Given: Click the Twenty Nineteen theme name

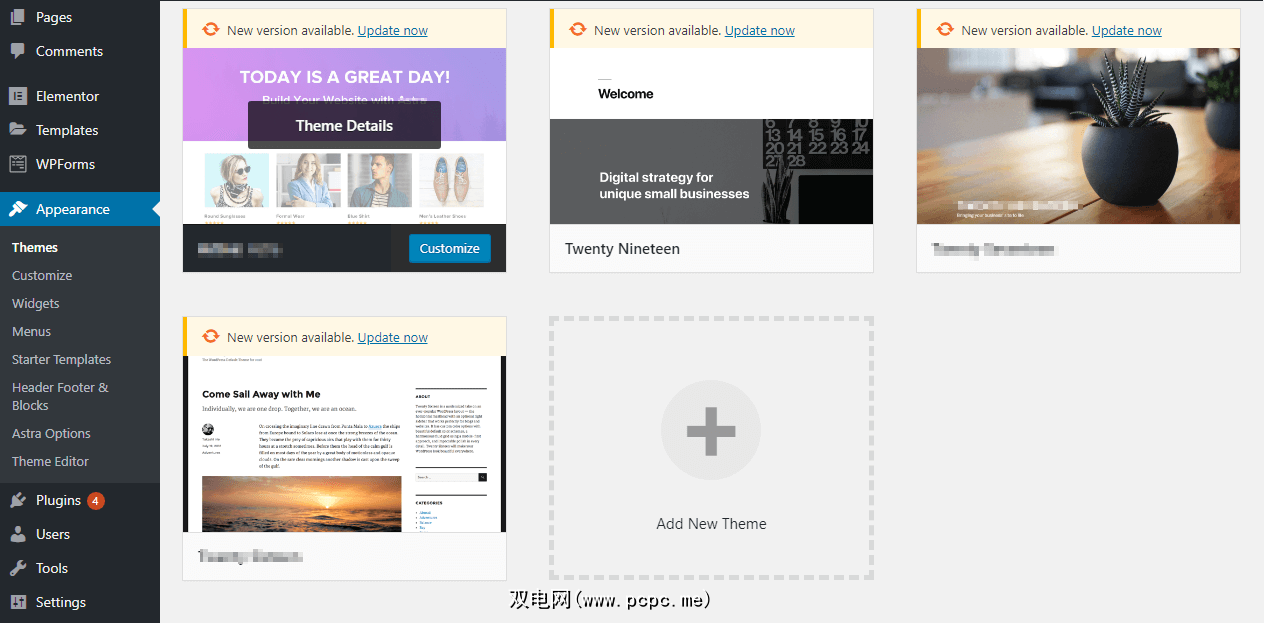Looking at the screenshot, I should pyautogui.click(x=622, y=248).
